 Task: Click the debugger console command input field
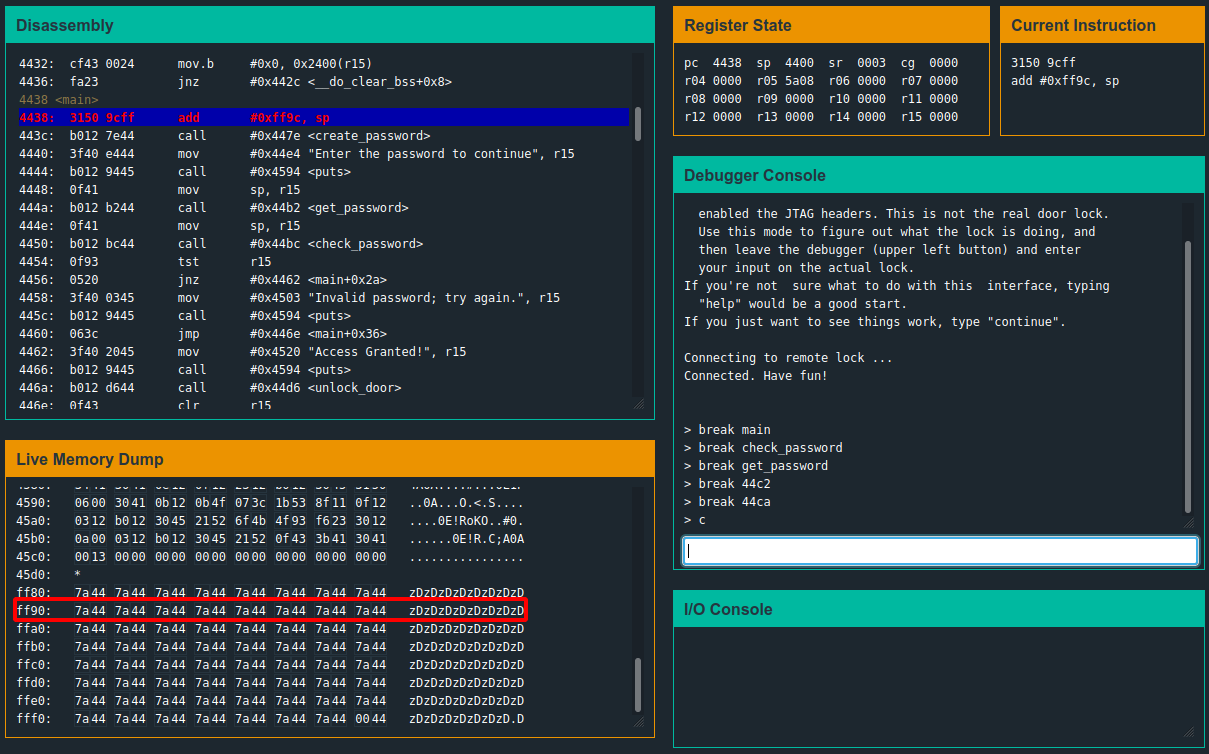click(x=940, y=551)
